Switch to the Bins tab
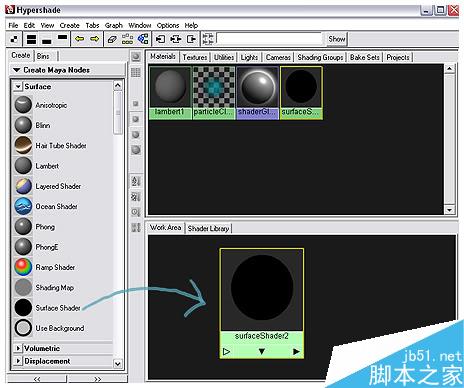Viewport: 464px width, 388px height. click(x=43, y=56)
